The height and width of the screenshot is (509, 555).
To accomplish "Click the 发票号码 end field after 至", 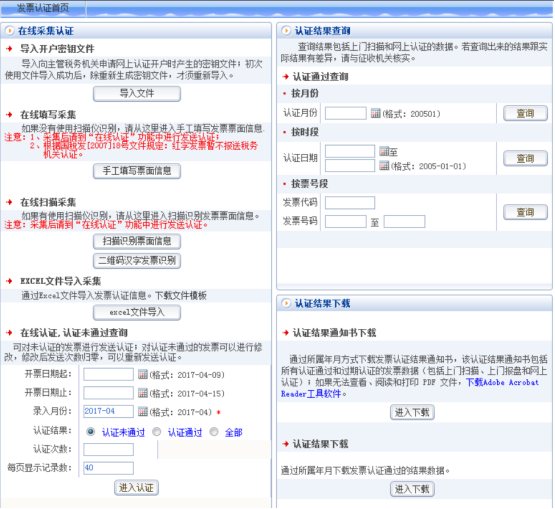I will pyautogui.click(x=404, y=222).
